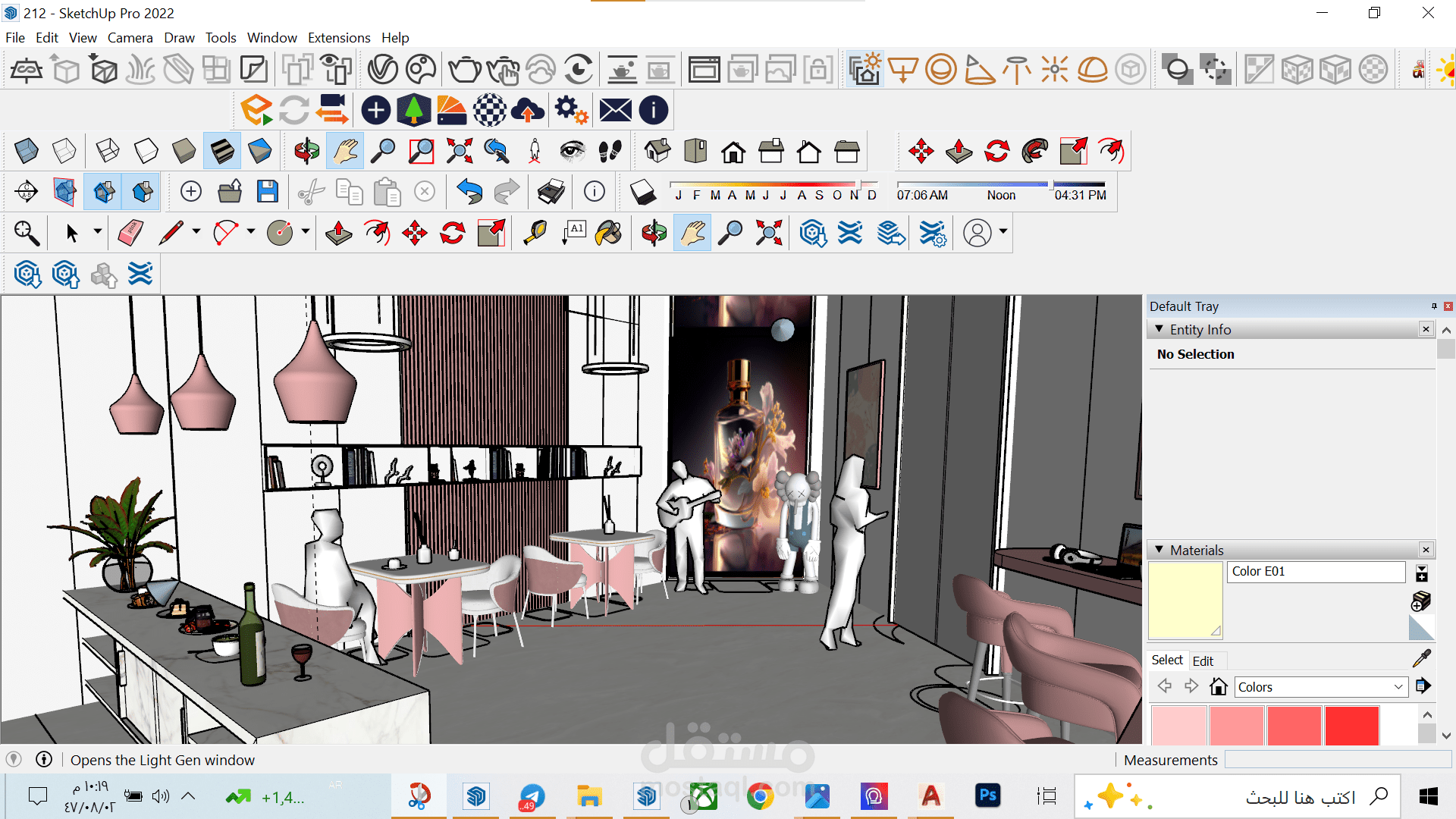Open the 3D Warehouse icon
1456x819 pixels.
[x=812, y=233]
